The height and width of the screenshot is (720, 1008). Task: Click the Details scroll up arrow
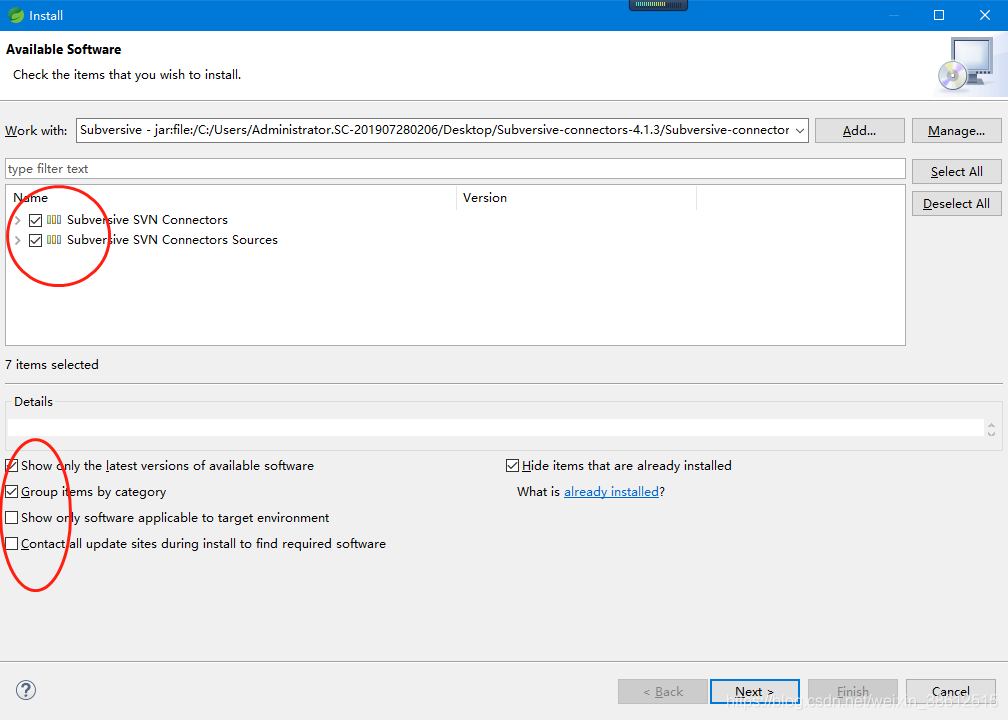tap(991, 425)
